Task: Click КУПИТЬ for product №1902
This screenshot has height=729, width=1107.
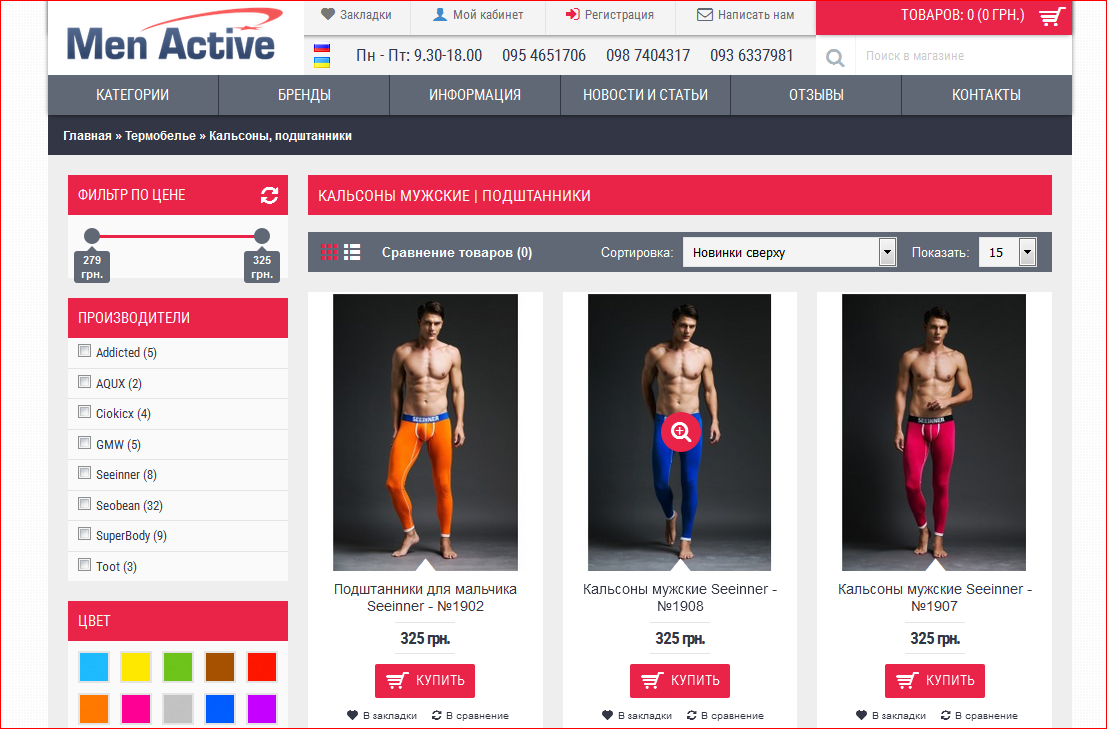Action: coord(425,680)
